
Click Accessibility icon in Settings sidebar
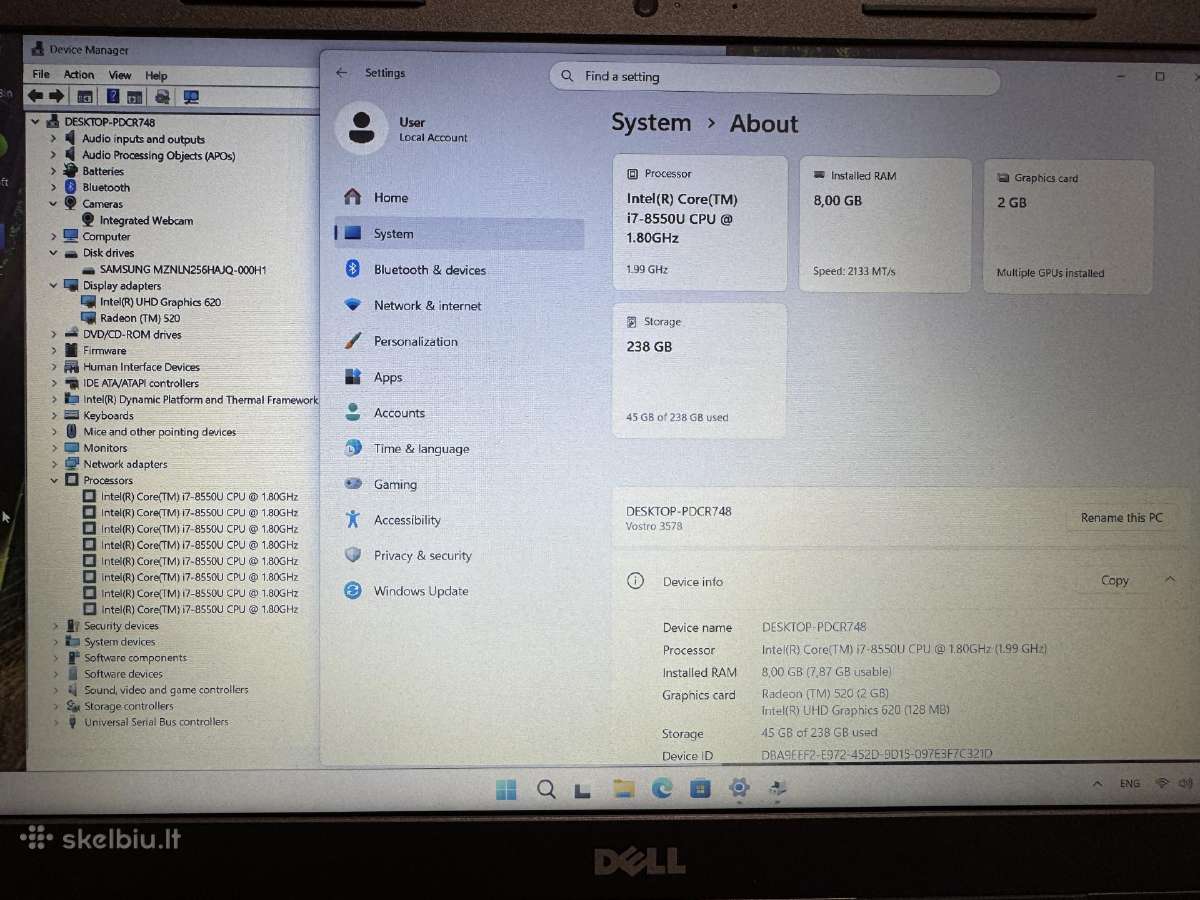click(352, 519)
